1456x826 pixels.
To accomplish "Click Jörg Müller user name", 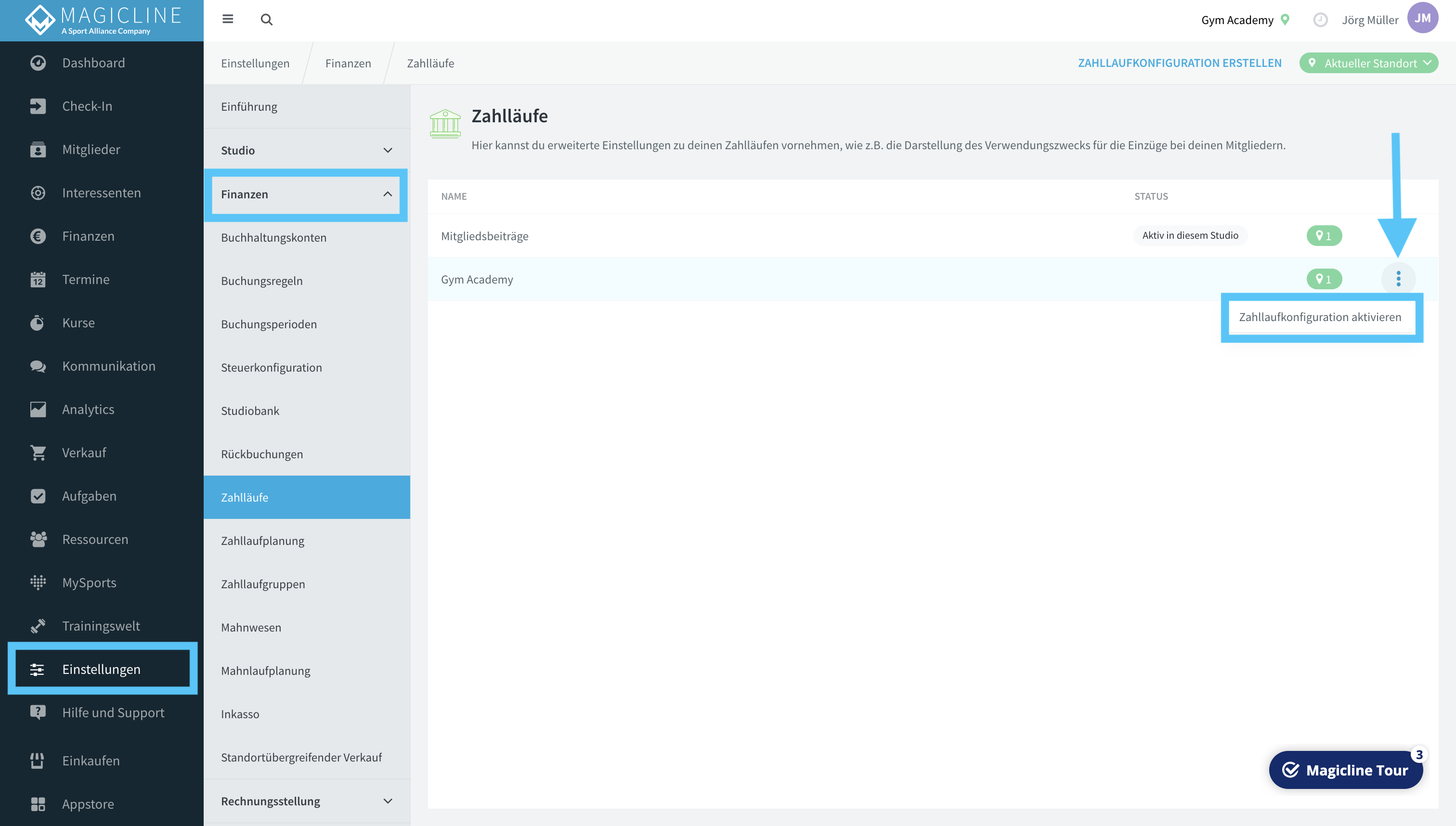I will click(1370, 20).
